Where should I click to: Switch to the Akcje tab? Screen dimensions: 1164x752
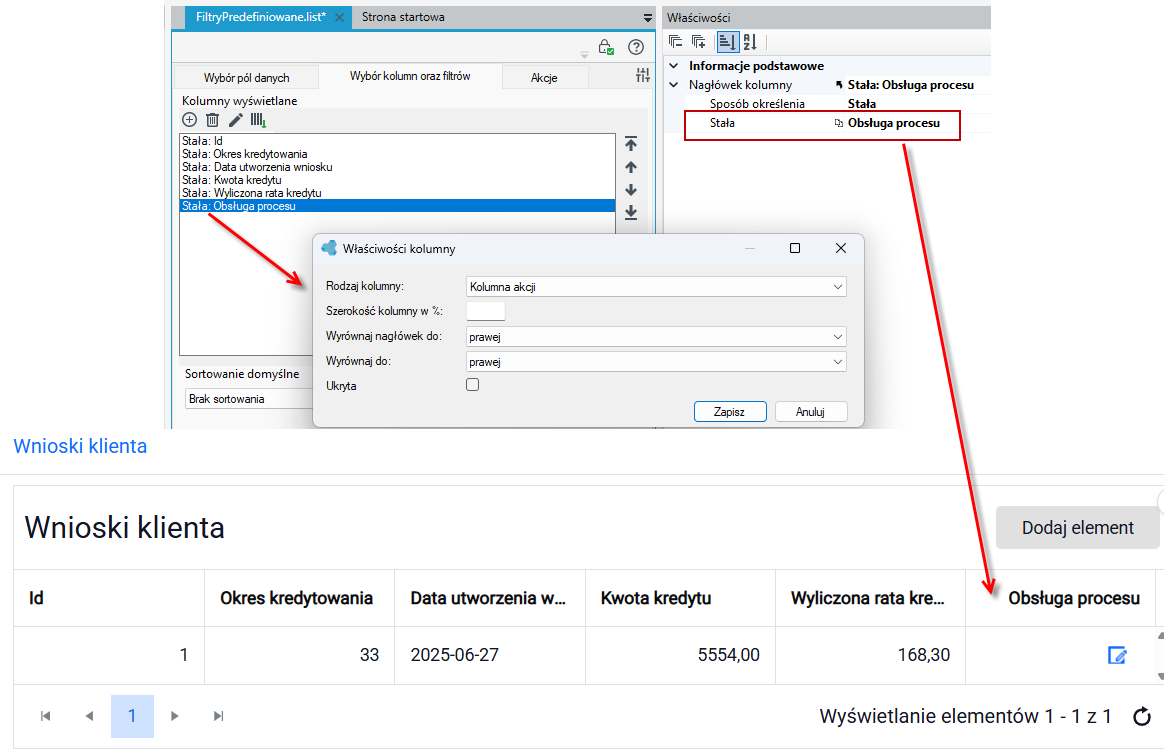tap(544, 77)
